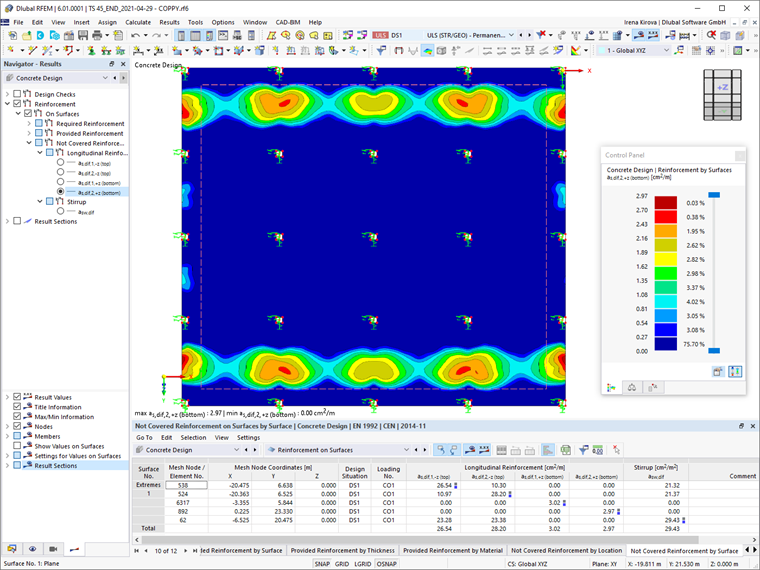
Task: Toggle OSNAP in the status bar
Action: [386, 564]
